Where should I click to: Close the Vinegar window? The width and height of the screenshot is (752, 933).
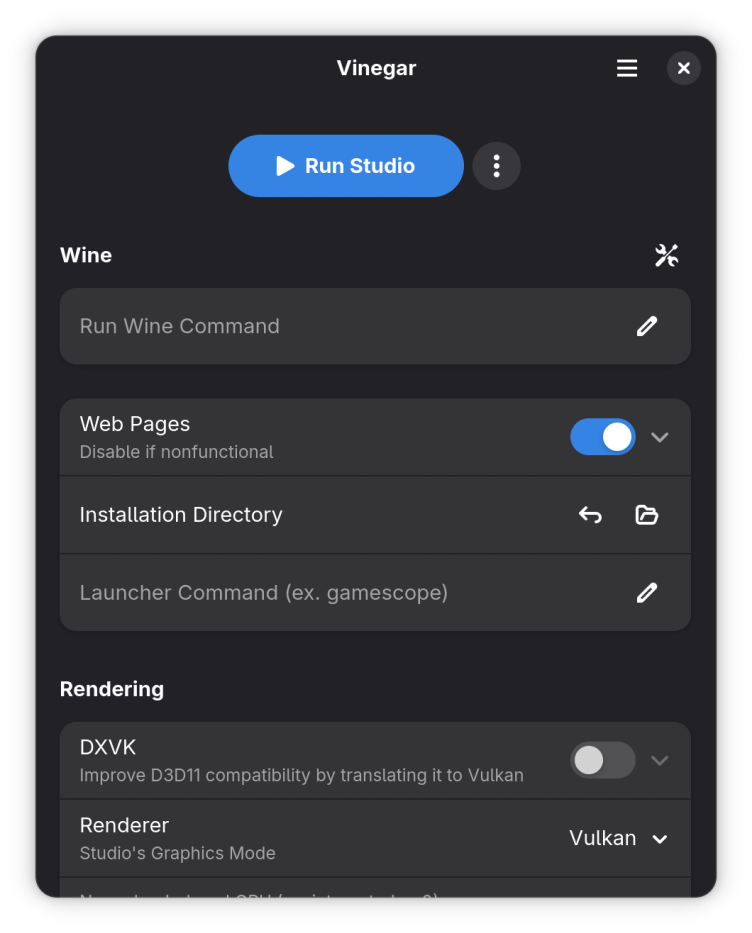[x=684, y=68]
